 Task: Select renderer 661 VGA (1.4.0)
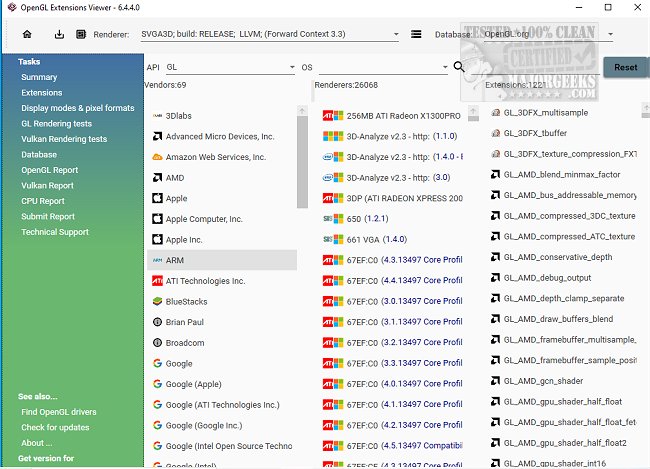(x=392, y=239)
